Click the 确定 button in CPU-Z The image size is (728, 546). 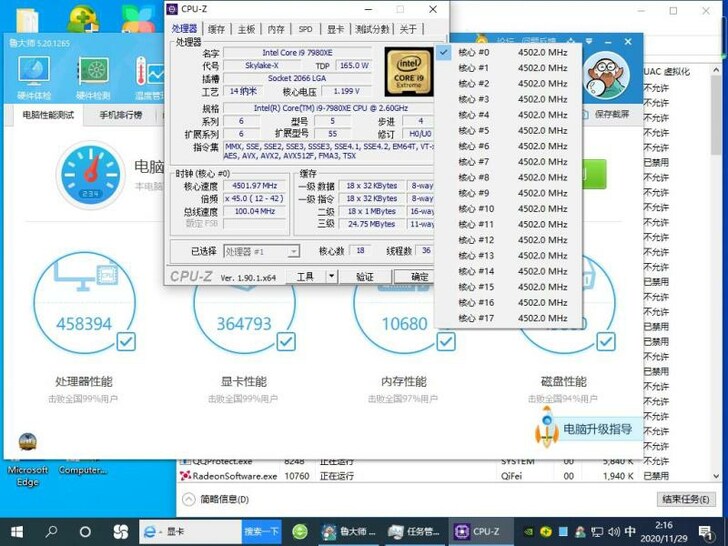(415, 277)
